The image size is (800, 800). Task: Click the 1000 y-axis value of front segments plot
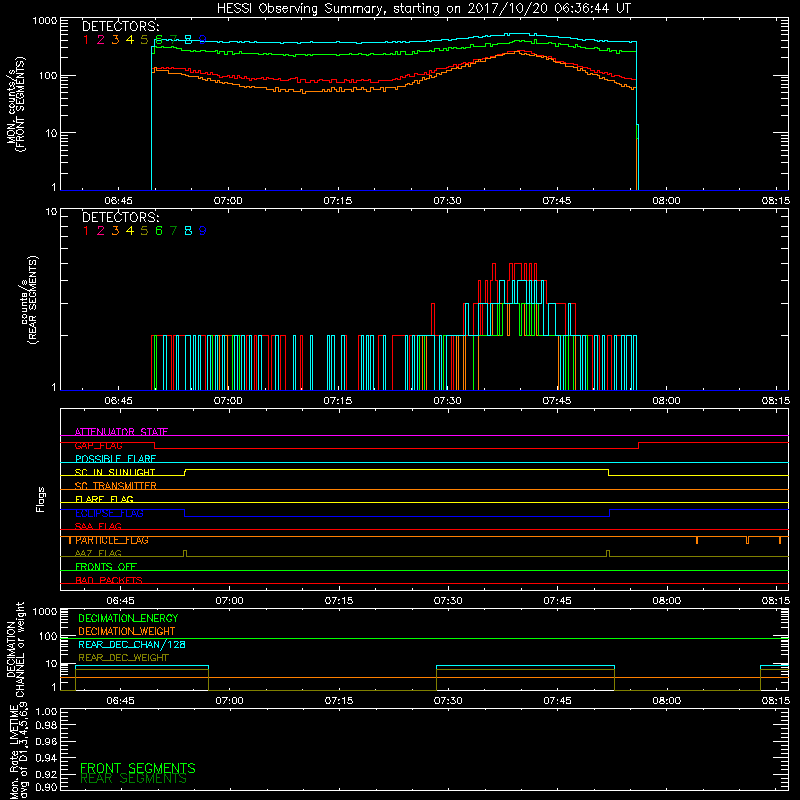(45, 21)
